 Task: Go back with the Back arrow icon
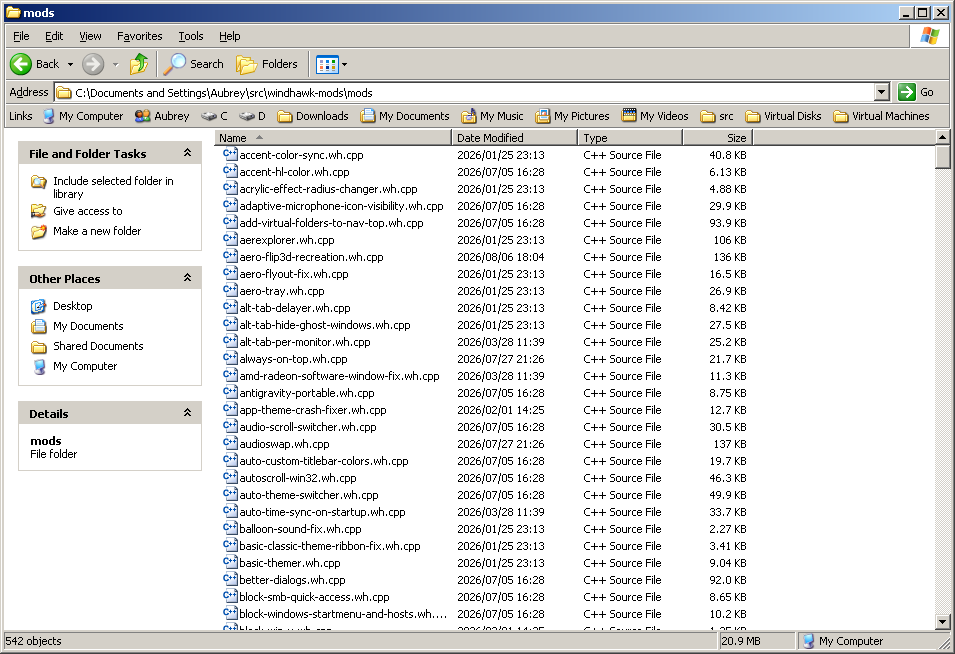(21, 64)
